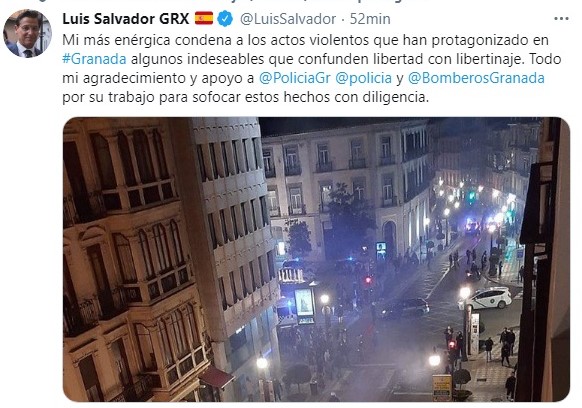
Task: Click the tweet line starting 'Mi más enérgica condena'
Action: click(305, 40)
